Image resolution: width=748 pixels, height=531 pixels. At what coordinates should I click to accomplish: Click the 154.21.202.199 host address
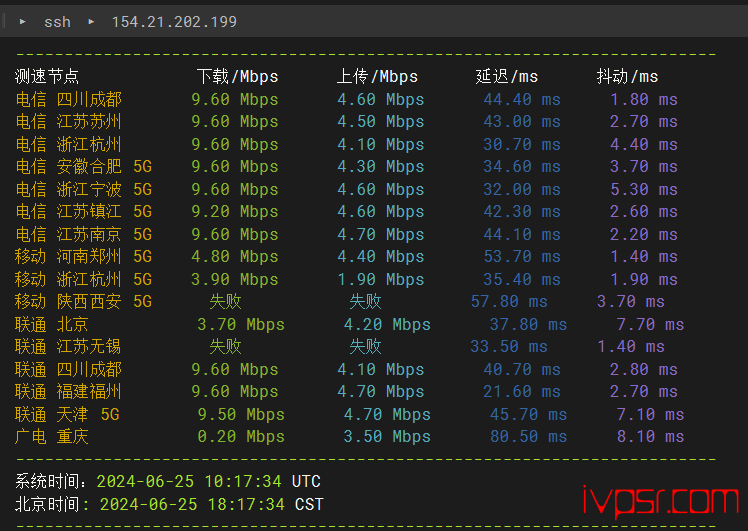coord(174,21)
